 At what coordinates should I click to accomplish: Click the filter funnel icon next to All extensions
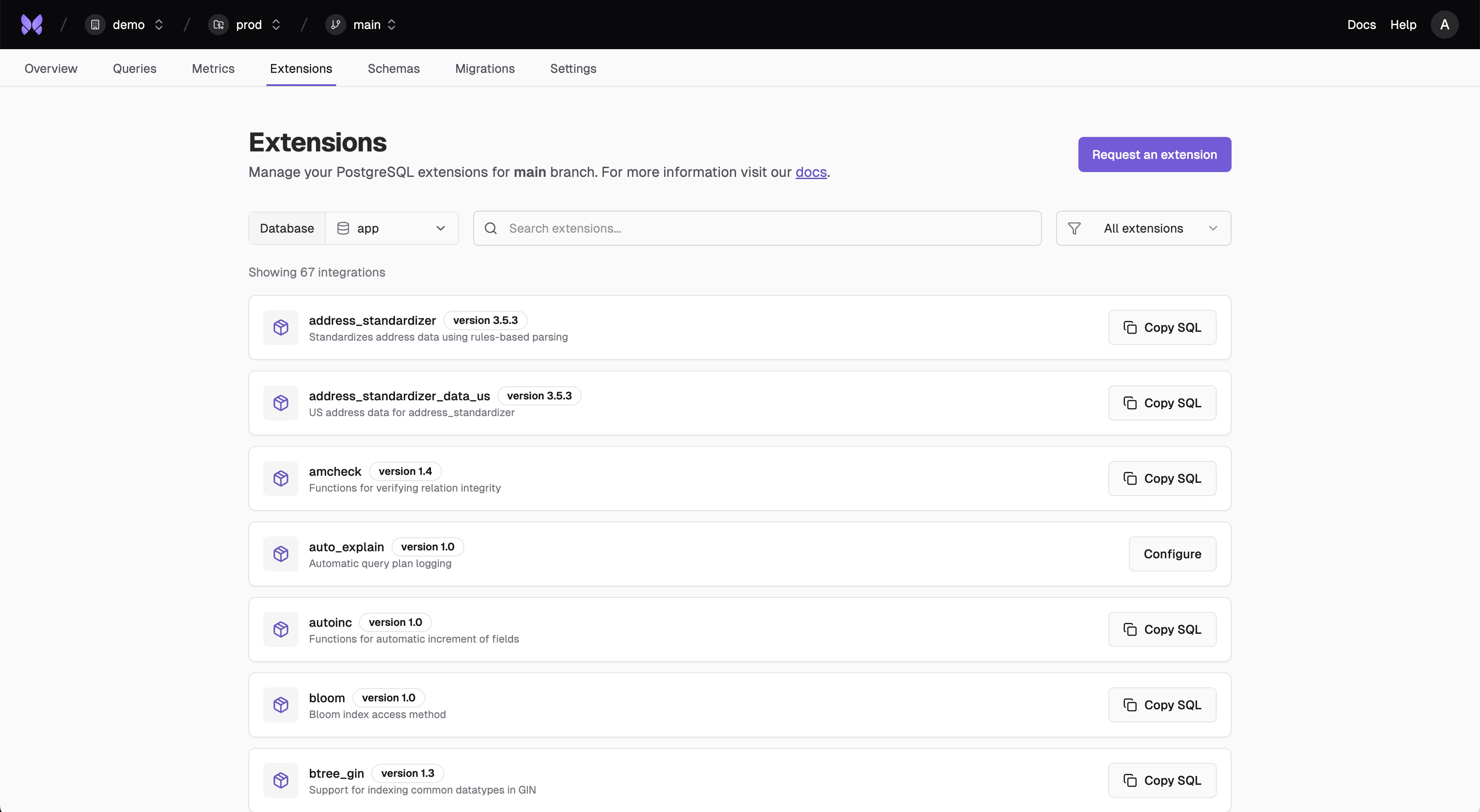coord(1074,228)
